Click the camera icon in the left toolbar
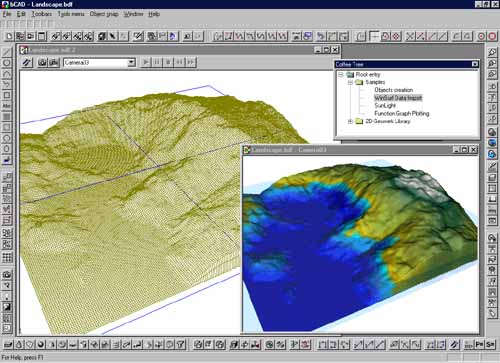 [7, 275]
